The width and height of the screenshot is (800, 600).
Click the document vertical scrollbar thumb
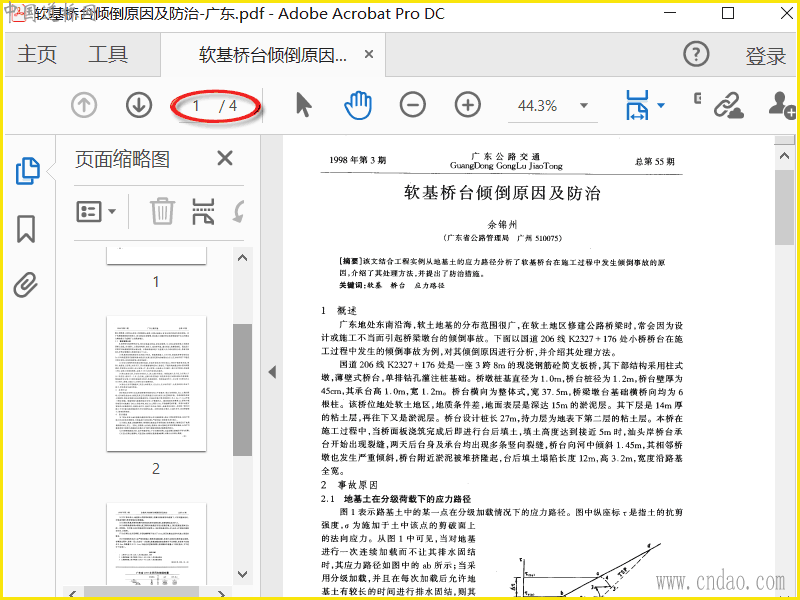pos(784,208)
